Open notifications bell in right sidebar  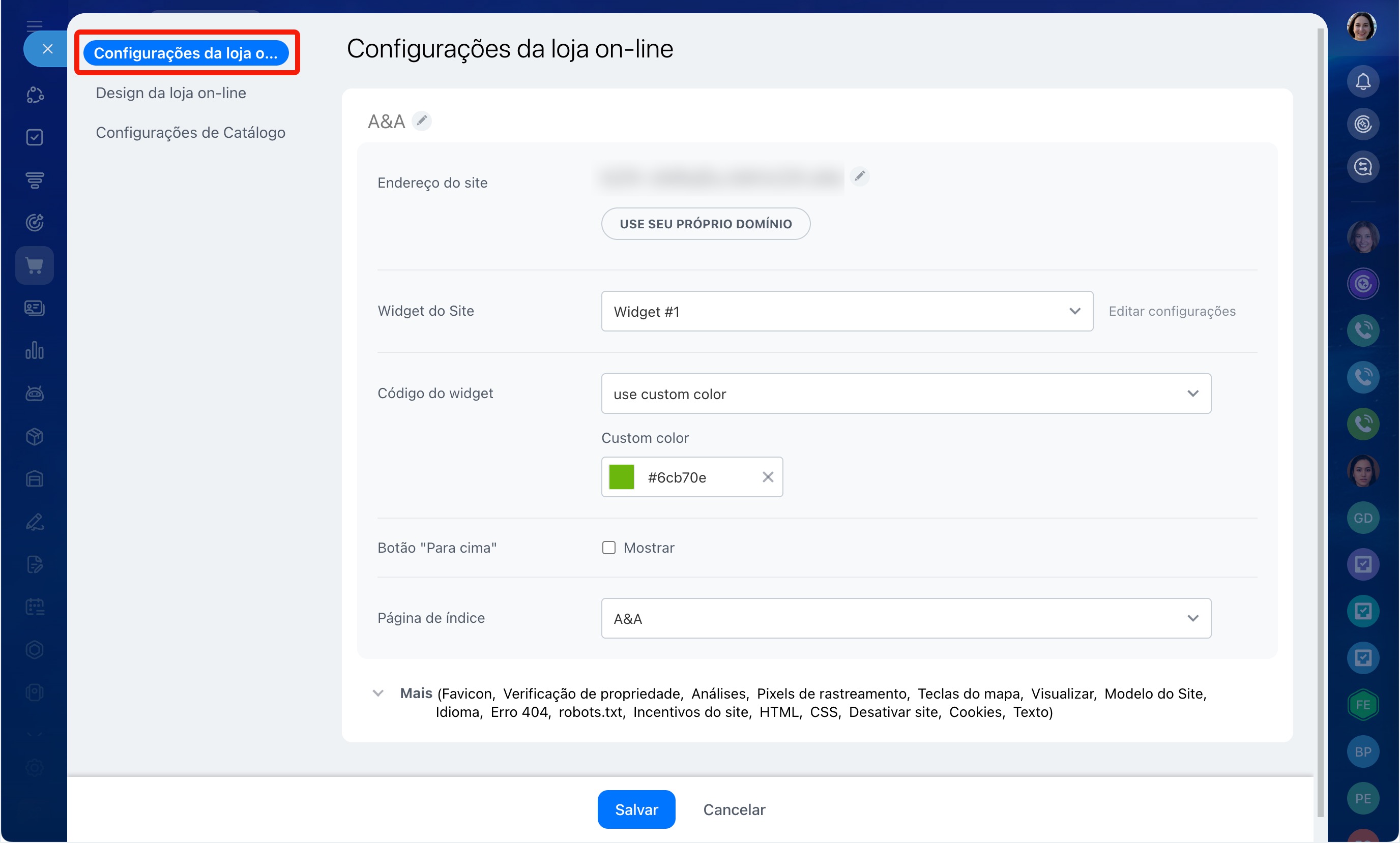[x=1362, y=82]
